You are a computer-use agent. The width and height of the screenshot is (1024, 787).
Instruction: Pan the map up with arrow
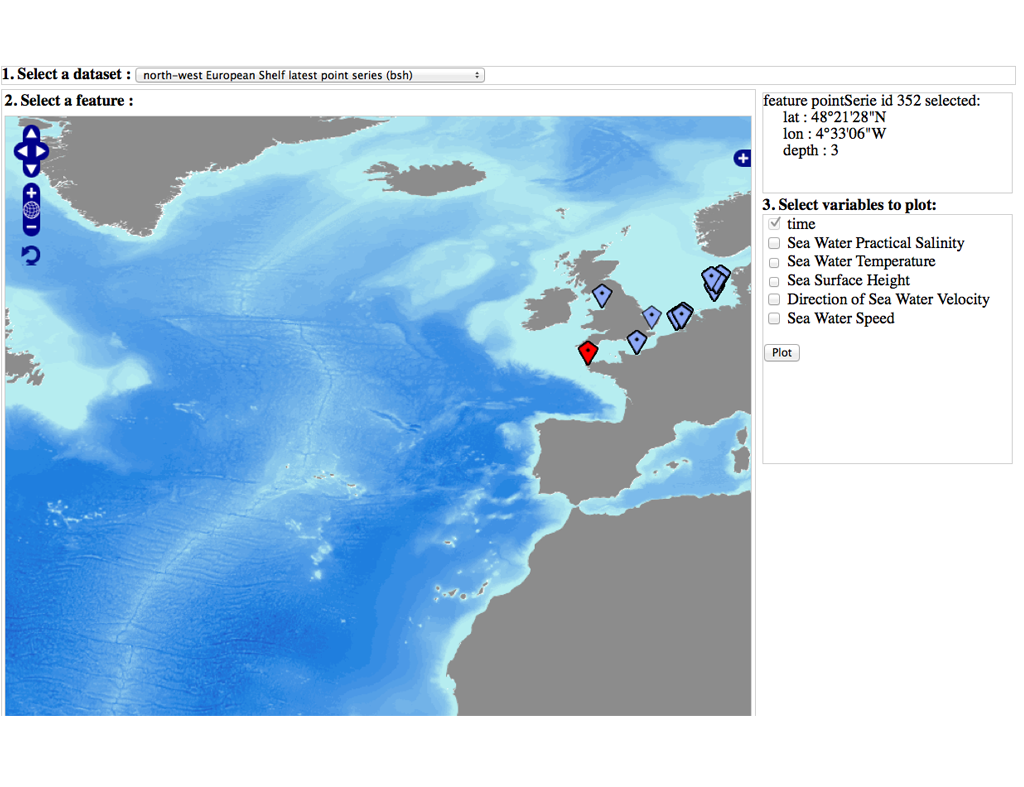pos(31,134)
